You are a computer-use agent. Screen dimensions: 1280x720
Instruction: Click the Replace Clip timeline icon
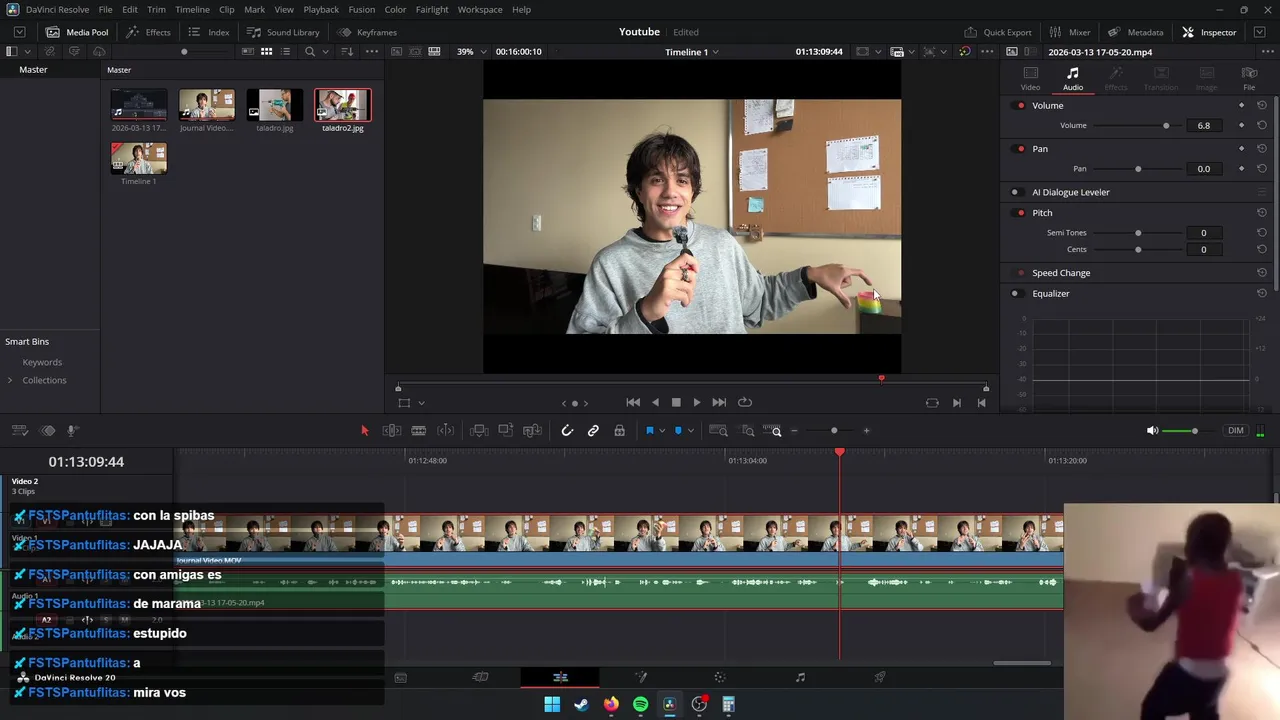coord(533,431)
